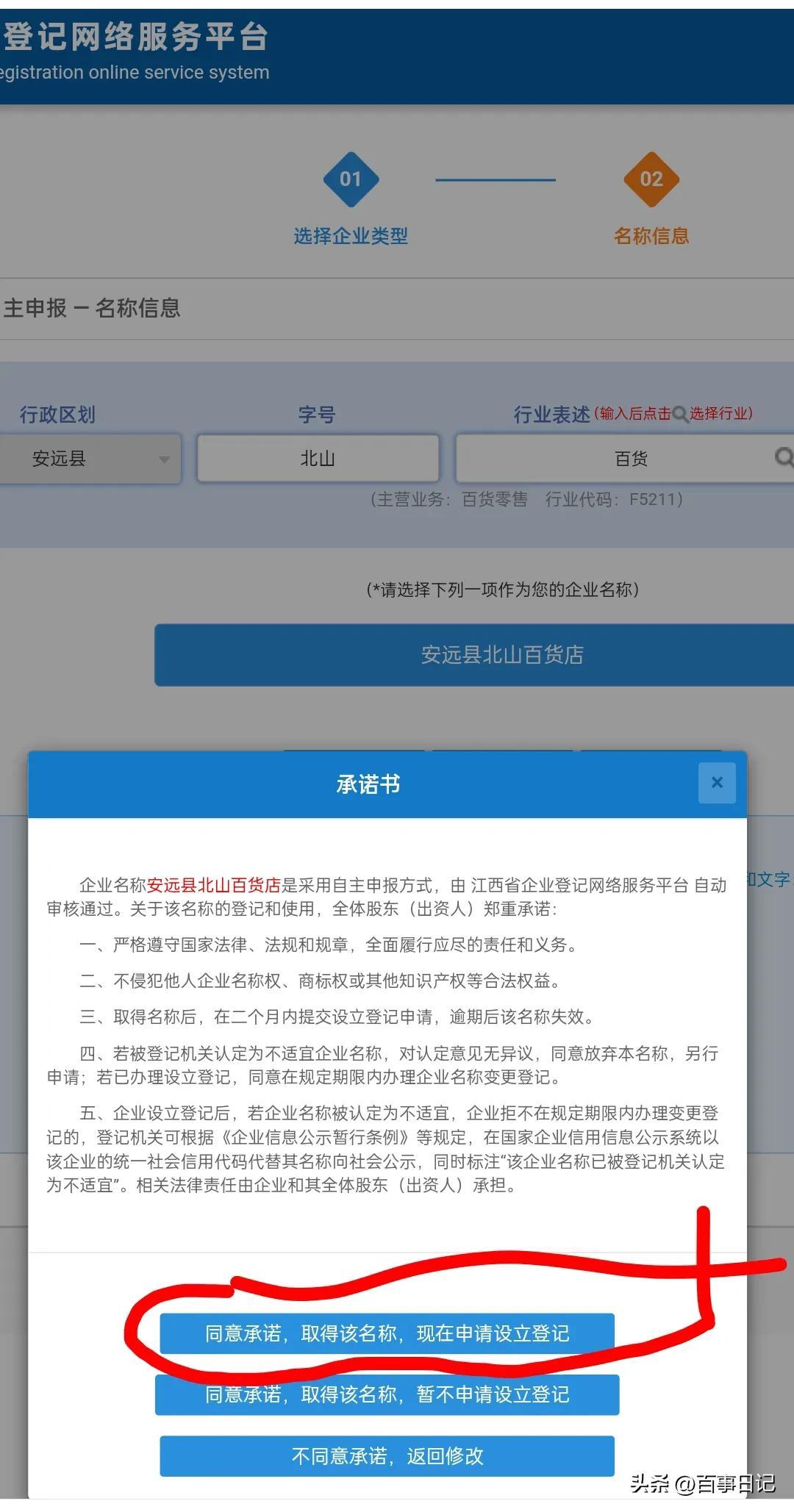Image resolution: width=794 pixels, height=1512 pixels.
Task: Click the 承诺书 dialog title bar
Action: [368, 784]
